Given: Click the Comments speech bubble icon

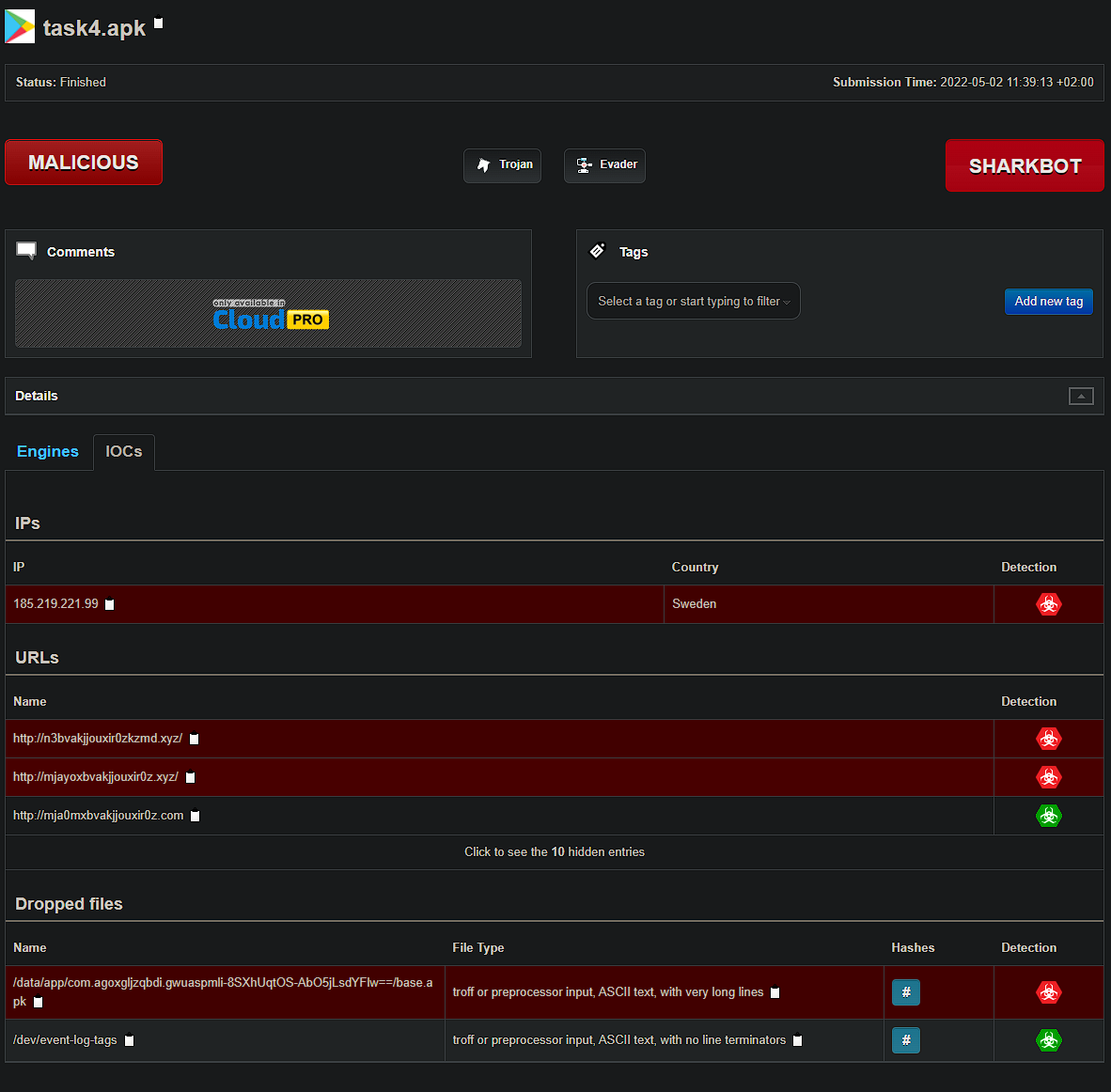Looking at the screenshot, I should click(x=26, y=251).
